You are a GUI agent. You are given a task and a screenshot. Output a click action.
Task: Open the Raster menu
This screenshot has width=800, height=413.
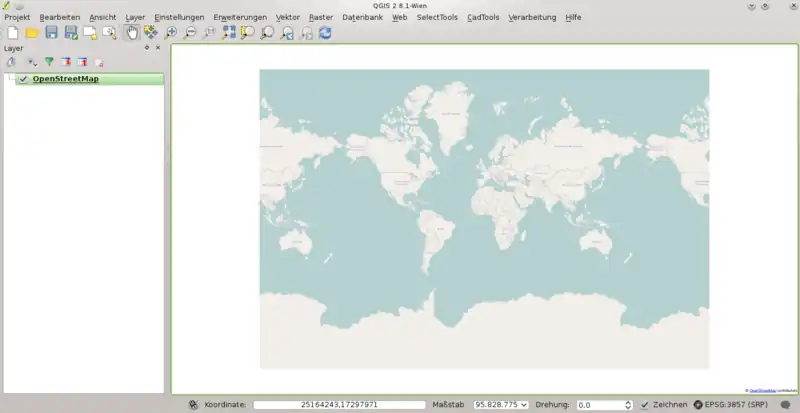coord(321,17)
